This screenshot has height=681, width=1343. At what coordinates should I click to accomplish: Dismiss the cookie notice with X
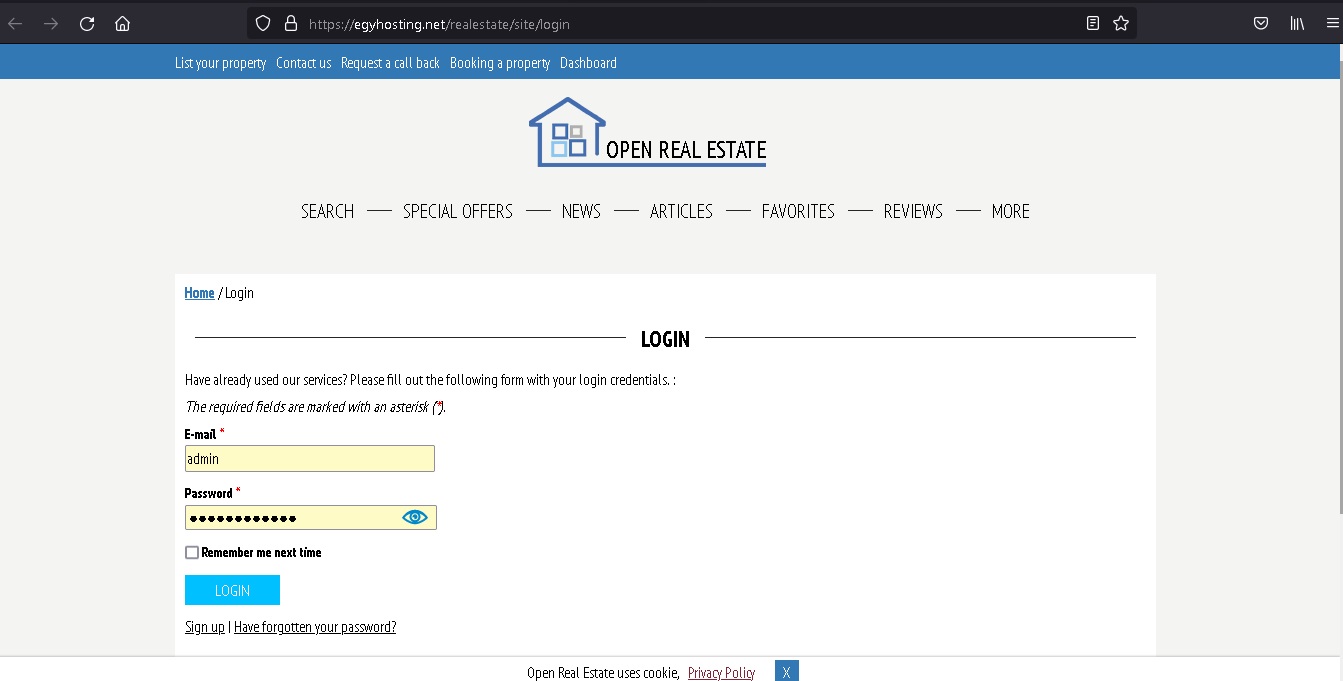click(786, 672)
